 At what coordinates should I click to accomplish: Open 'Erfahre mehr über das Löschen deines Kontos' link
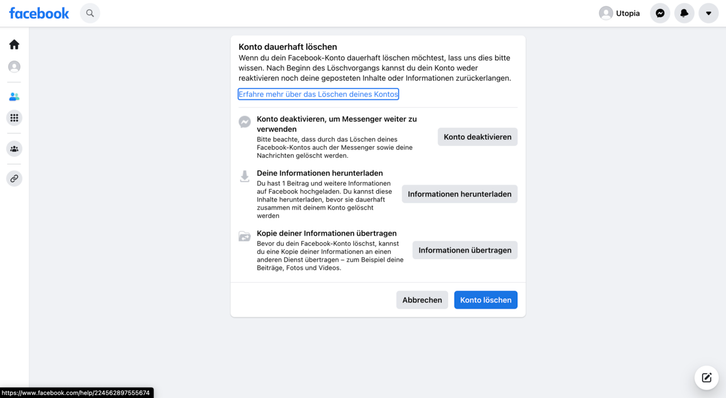[x=318, y=94]
